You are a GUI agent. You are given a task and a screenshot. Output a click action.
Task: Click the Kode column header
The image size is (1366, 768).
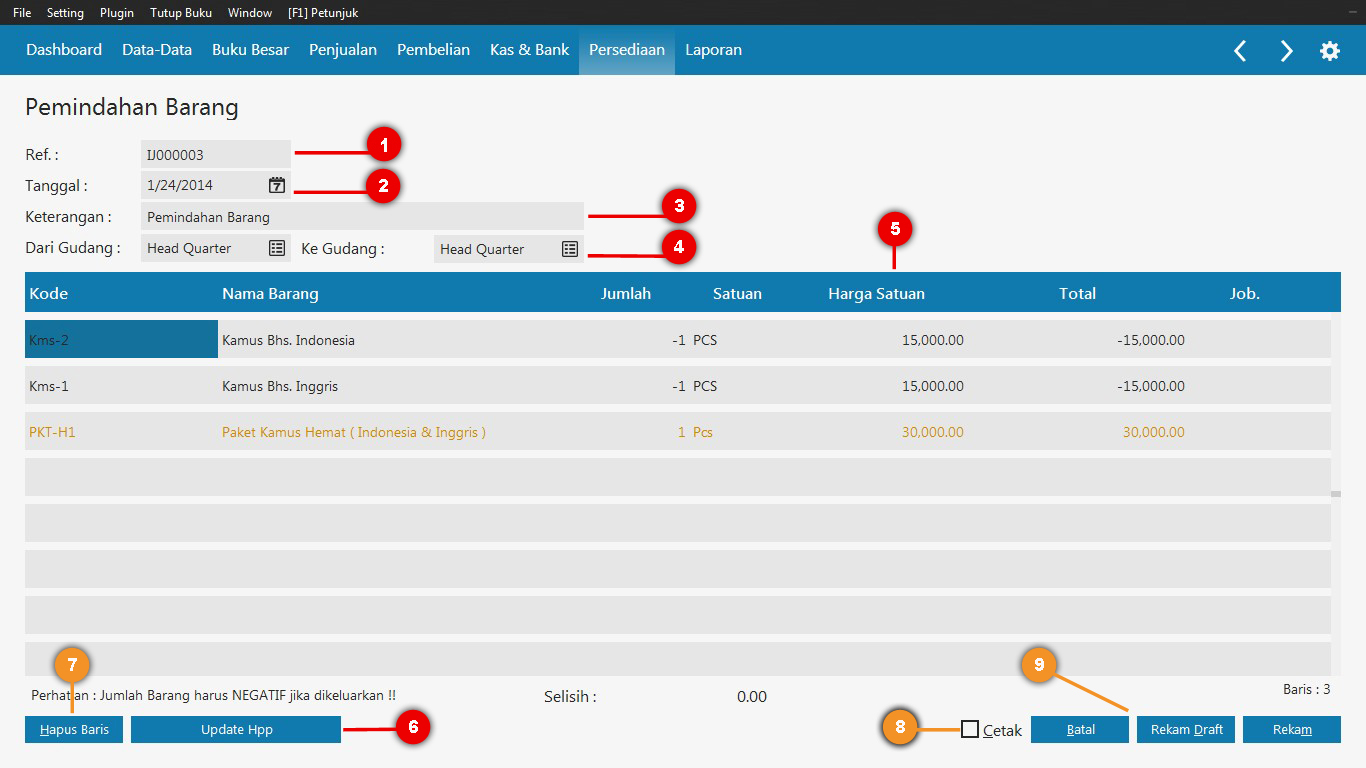(x=49, y=293)
